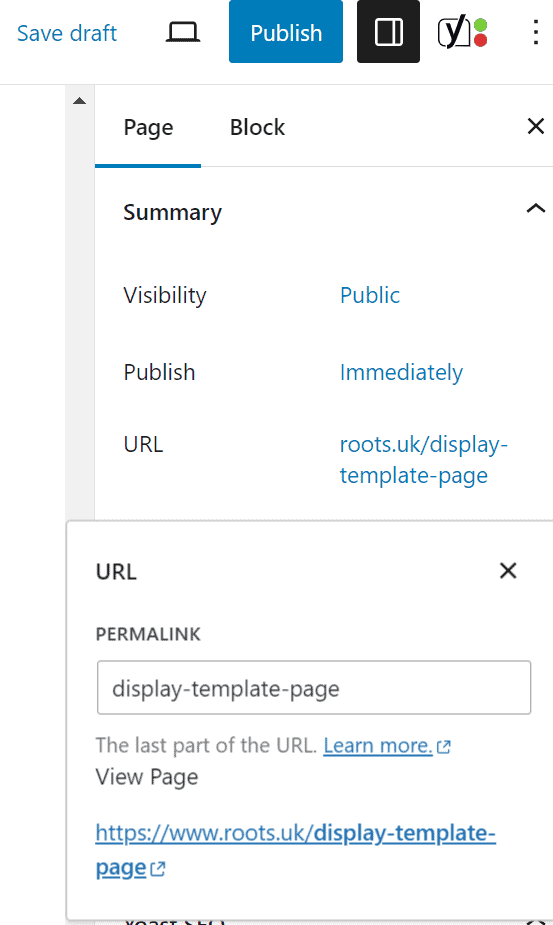
Task: Click the laptop preview icon
Action: 182,32
